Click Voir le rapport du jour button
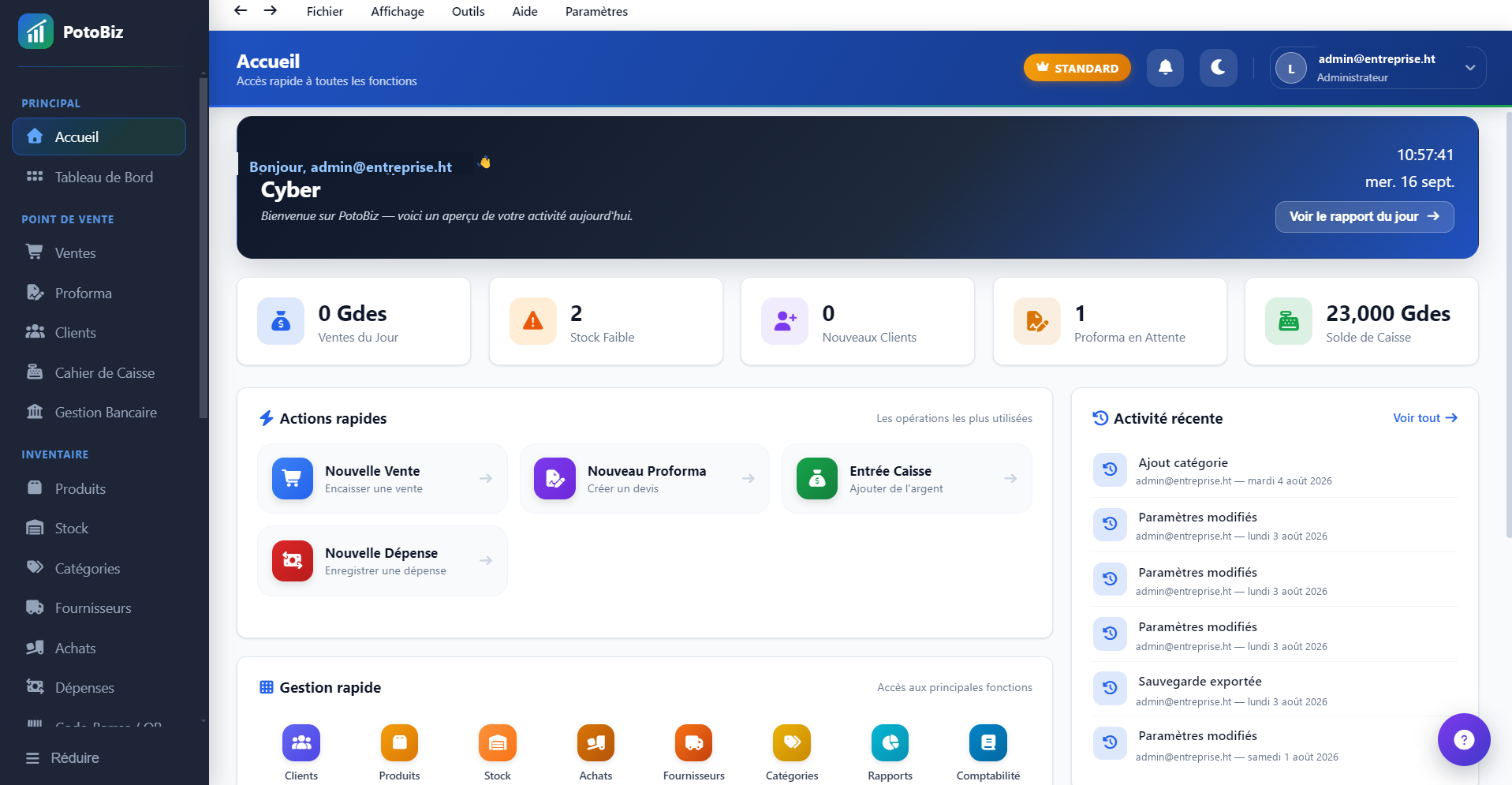1512x785 pixels. pos(1365,217)
